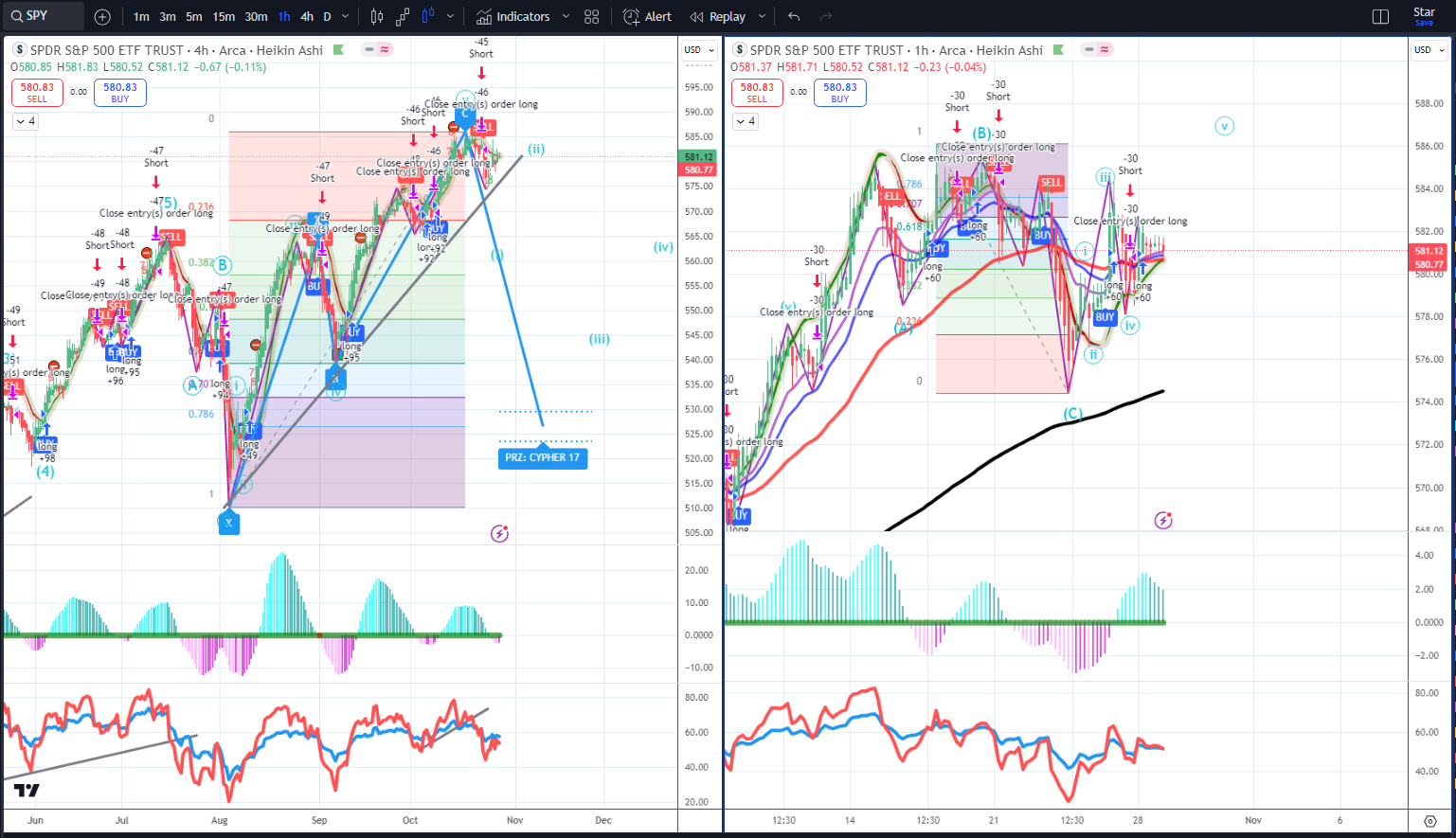Screen dimensions: 1456x838
Task: Open the layout setup split-panel icon
Action: coord(1380,16)
